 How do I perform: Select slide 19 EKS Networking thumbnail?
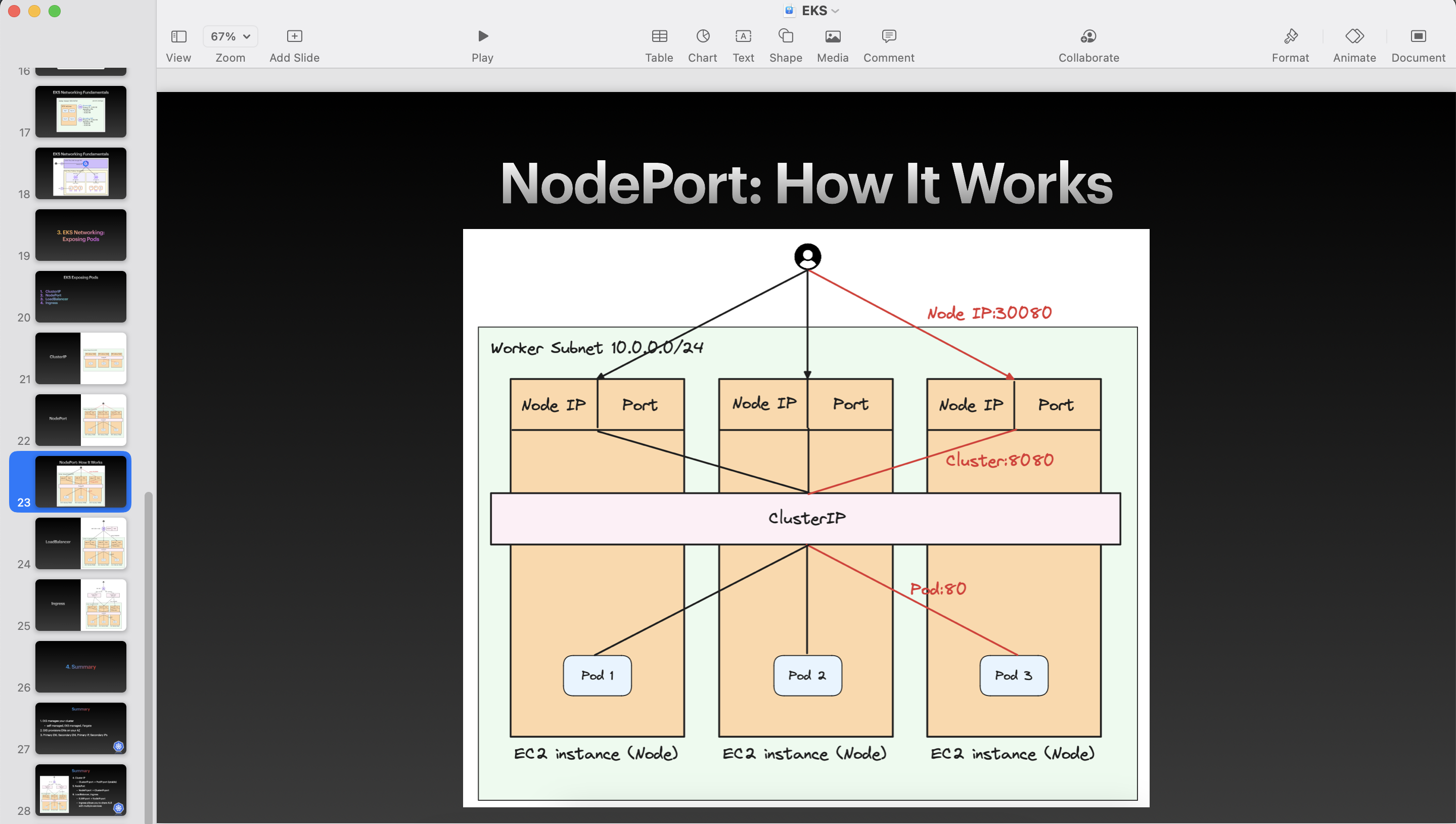point(81,235)
